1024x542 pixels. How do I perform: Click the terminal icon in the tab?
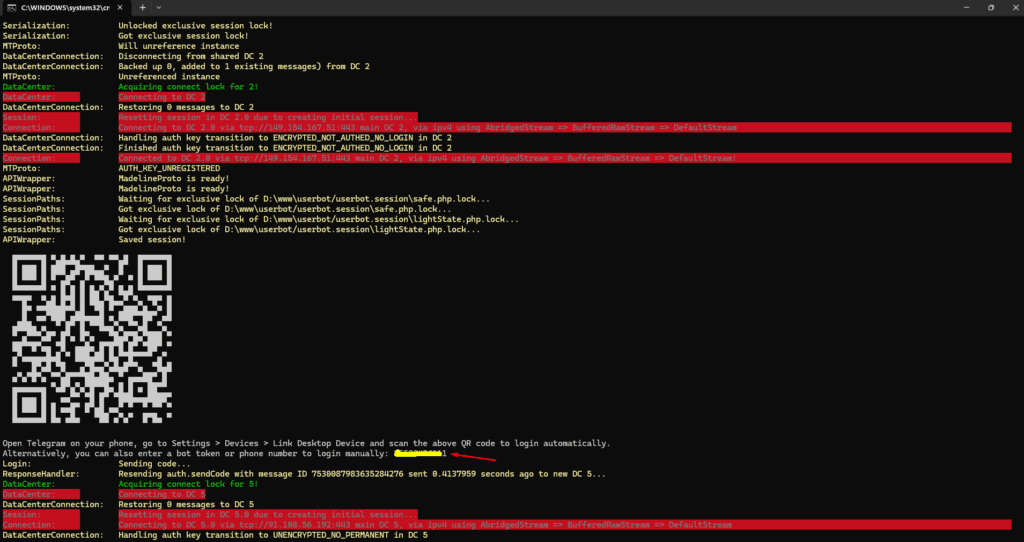10,7
